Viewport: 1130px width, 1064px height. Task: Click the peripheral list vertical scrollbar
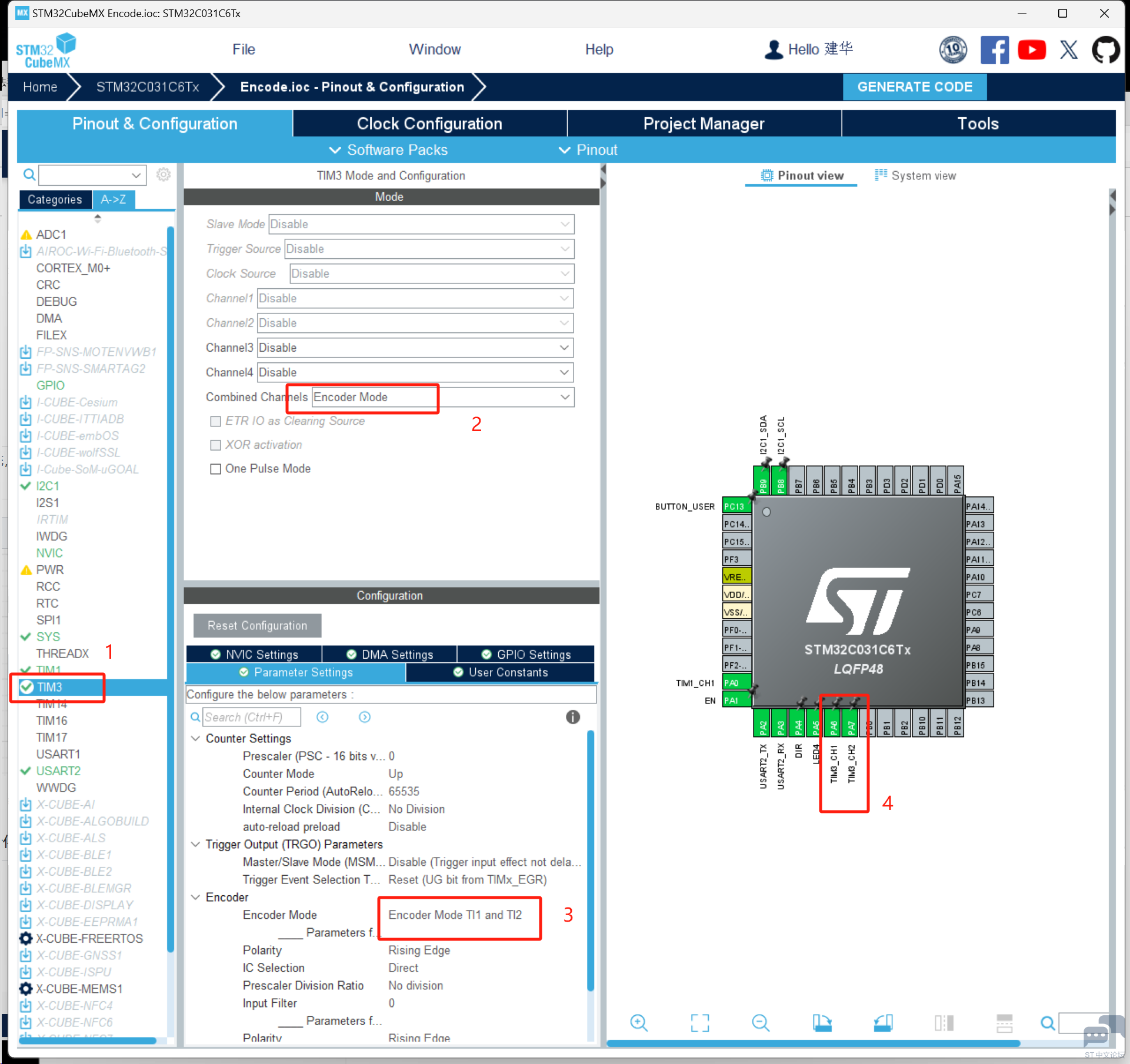click(x=171, y=588)
